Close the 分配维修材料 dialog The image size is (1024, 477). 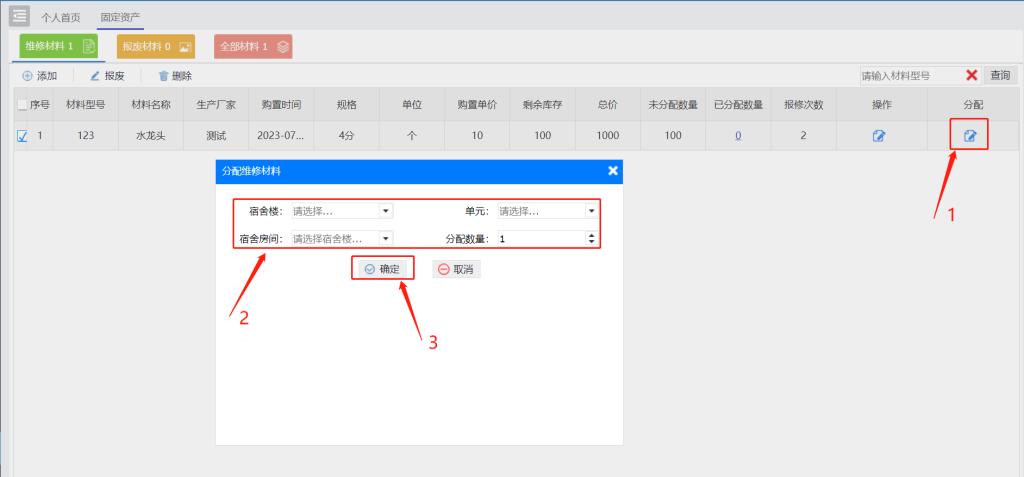click(613, 171)
